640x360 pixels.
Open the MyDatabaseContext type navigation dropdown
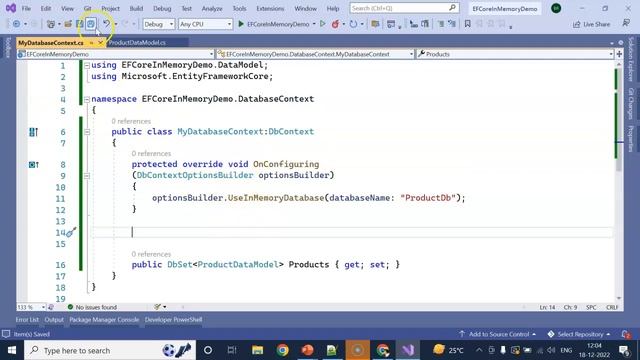pos(315,54)
